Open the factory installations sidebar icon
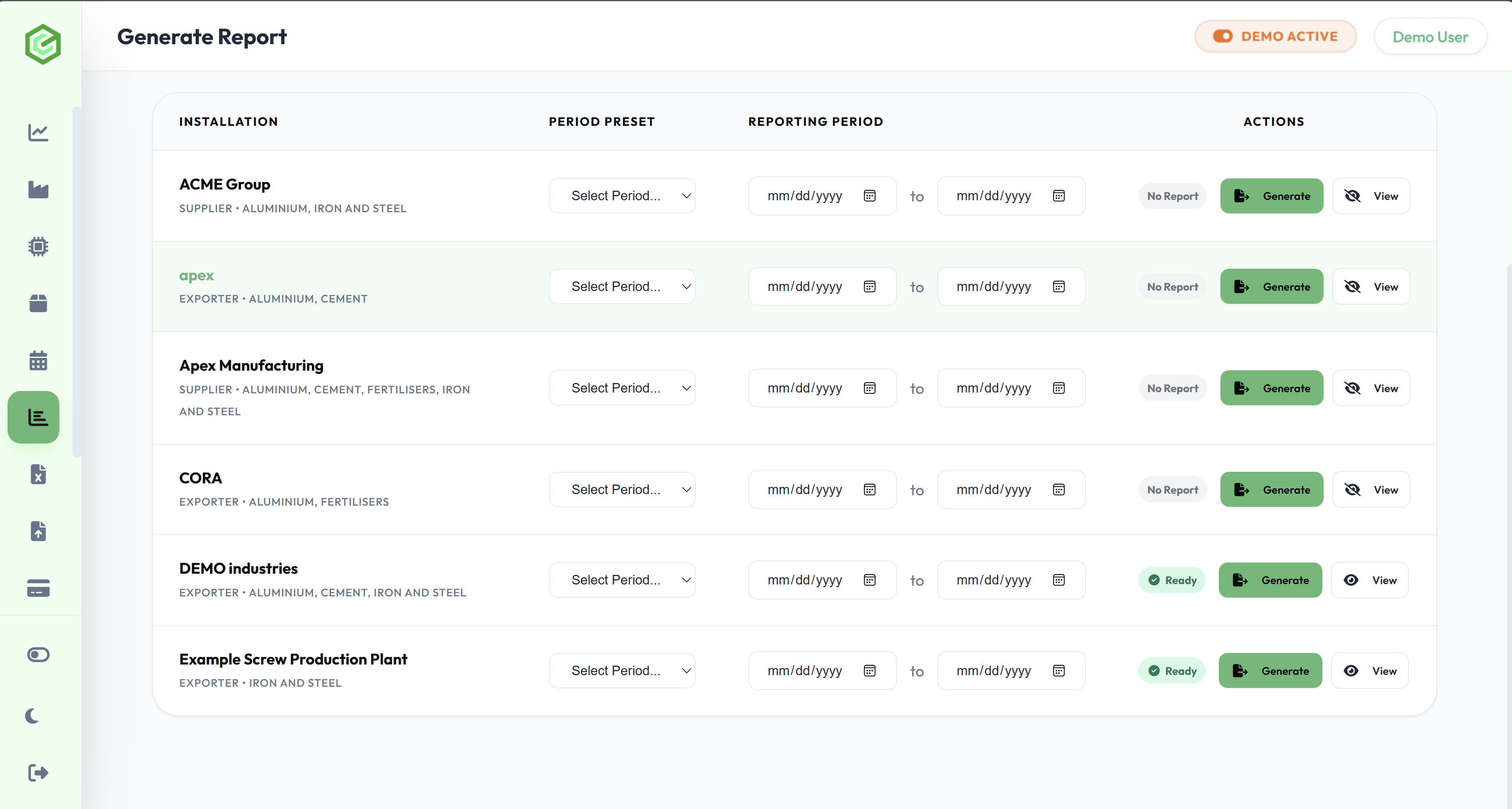The width and height of the screenshot is (1512, 809). [x=38, y=190]
